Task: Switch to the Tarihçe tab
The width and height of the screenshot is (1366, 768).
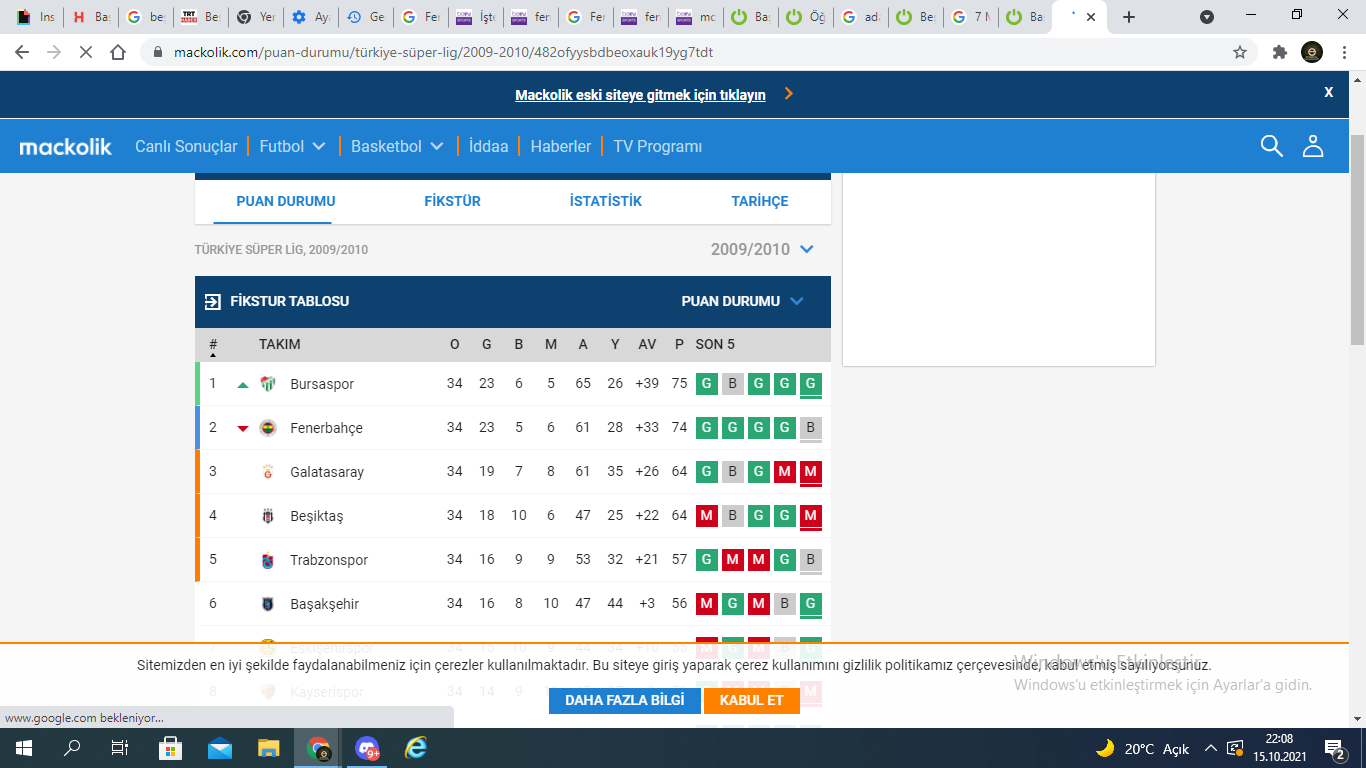Action: coord(760,201)
